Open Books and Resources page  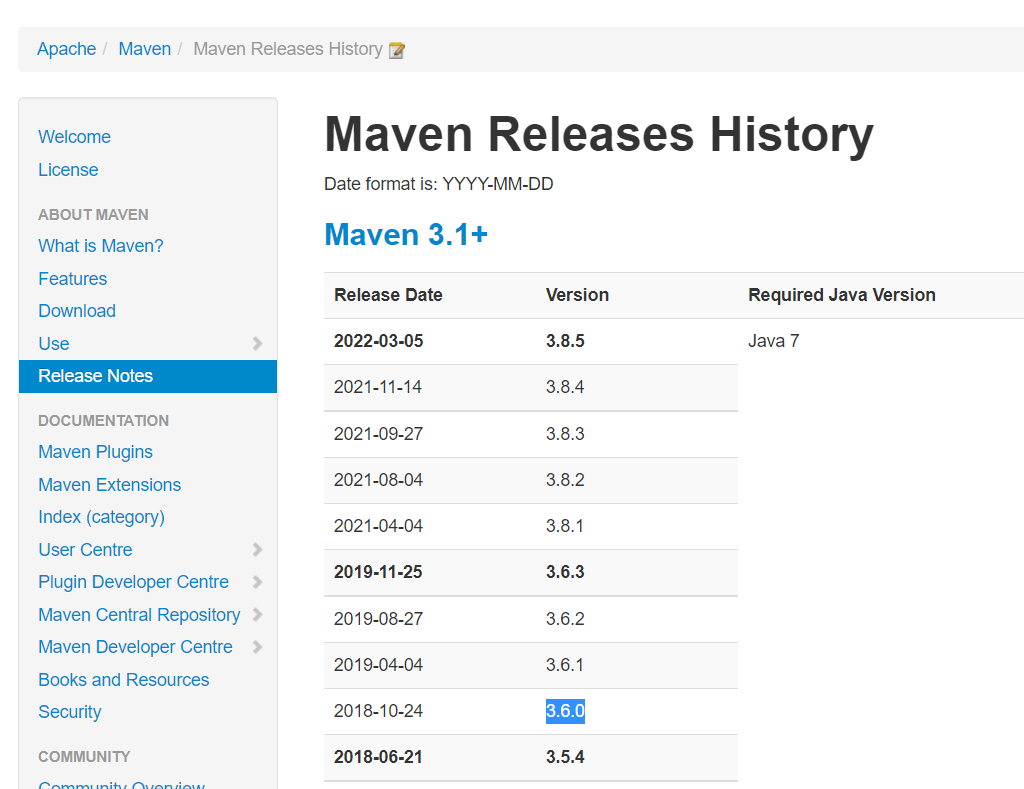[x=123, y=680]
